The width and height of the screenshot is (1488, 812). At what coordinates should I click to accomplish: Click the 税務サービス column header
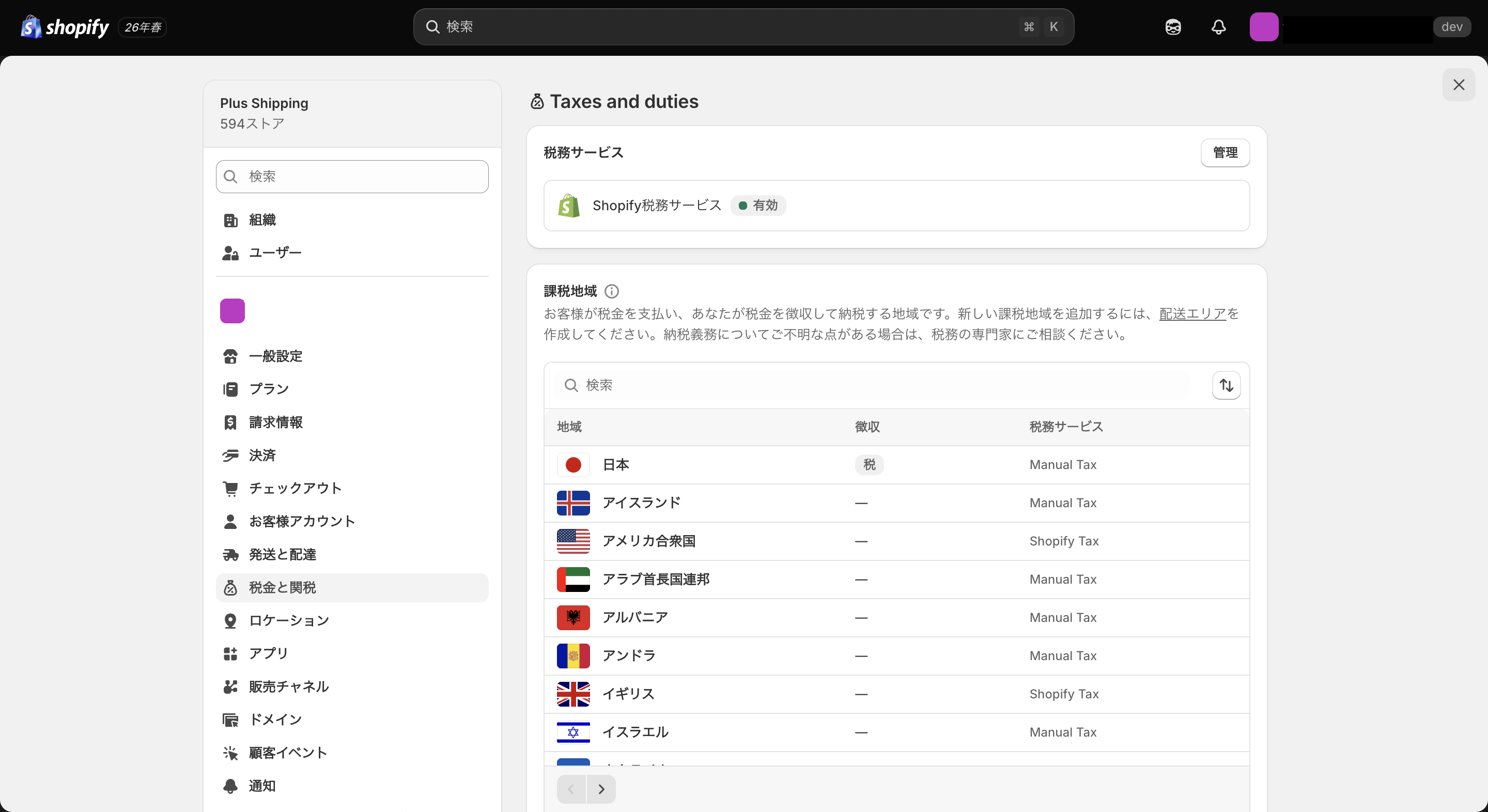coord(1066,427)
